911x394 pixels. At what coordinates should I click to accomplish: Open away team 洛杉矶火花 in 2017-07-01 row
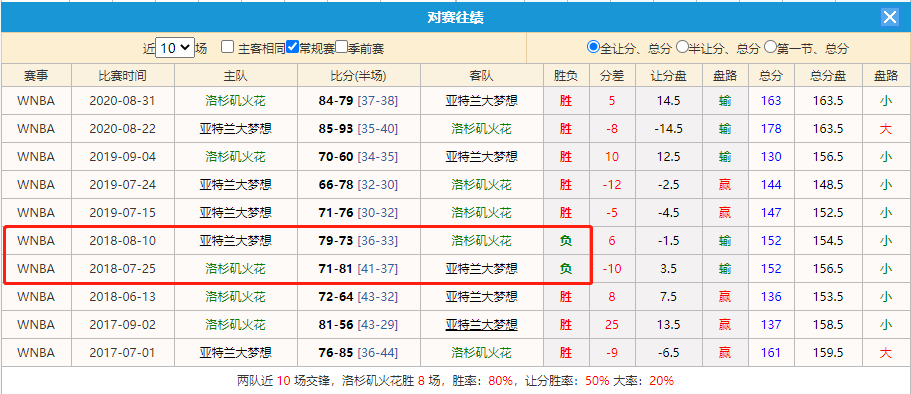(482, 353)
